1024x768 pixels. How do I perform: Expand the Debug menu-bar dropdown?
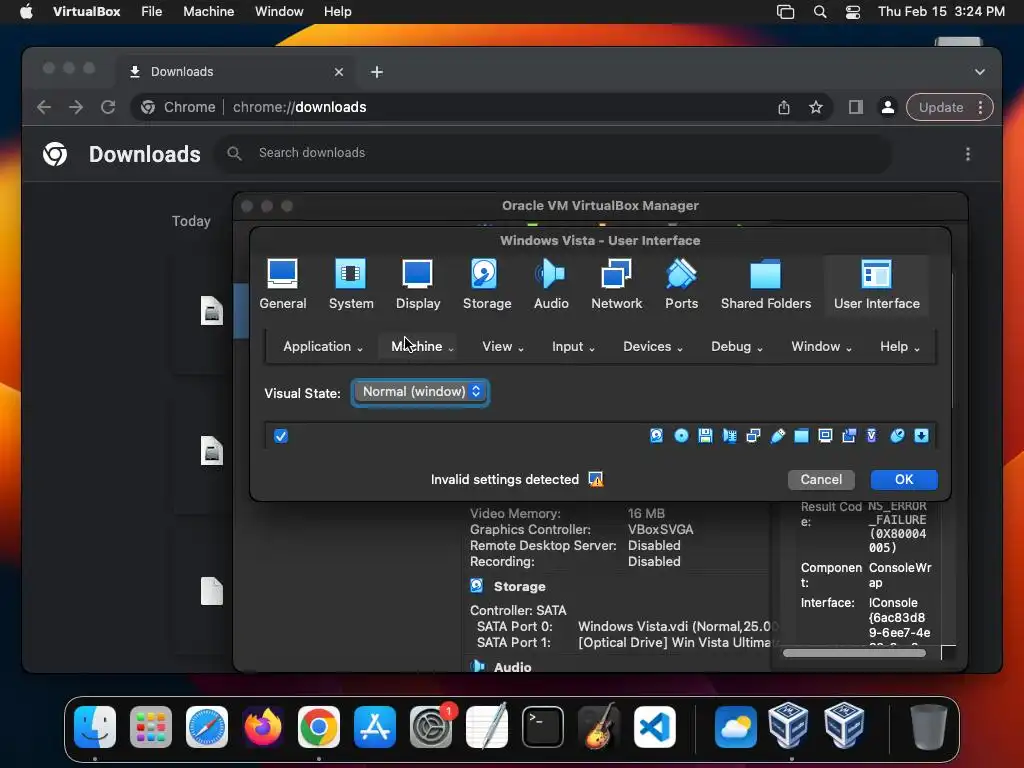point(736,346)
